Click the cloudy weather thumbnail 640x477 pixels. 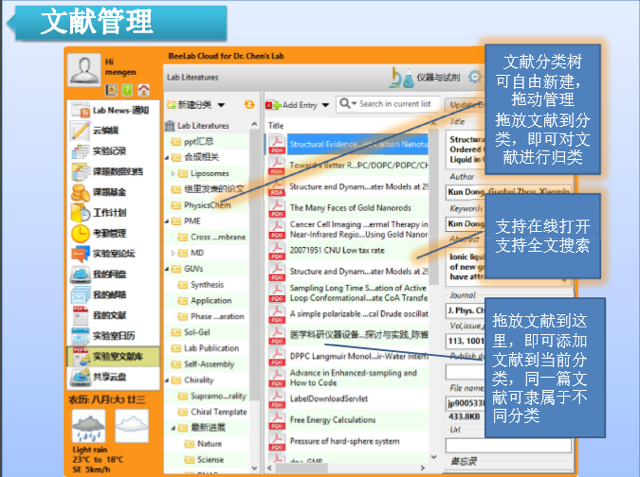132,426
